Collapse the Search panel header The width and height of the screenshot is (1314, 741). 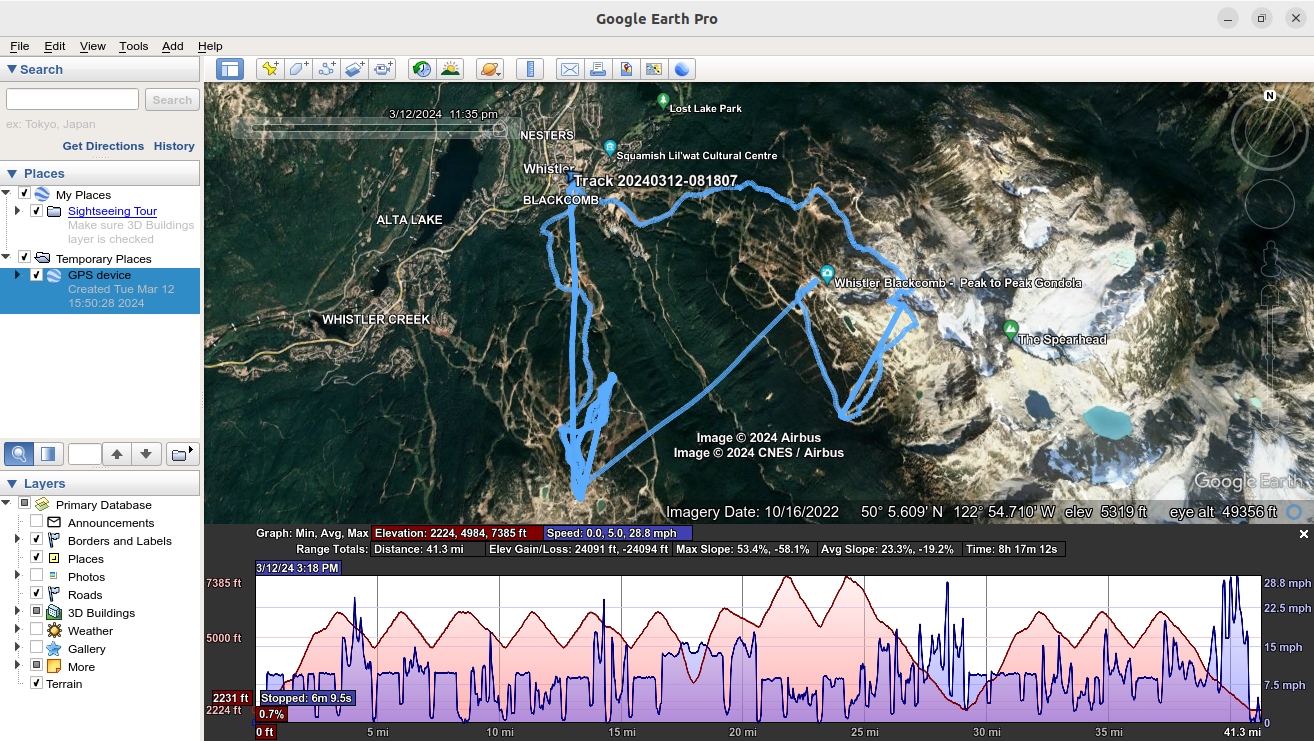(x=100, y=69)
